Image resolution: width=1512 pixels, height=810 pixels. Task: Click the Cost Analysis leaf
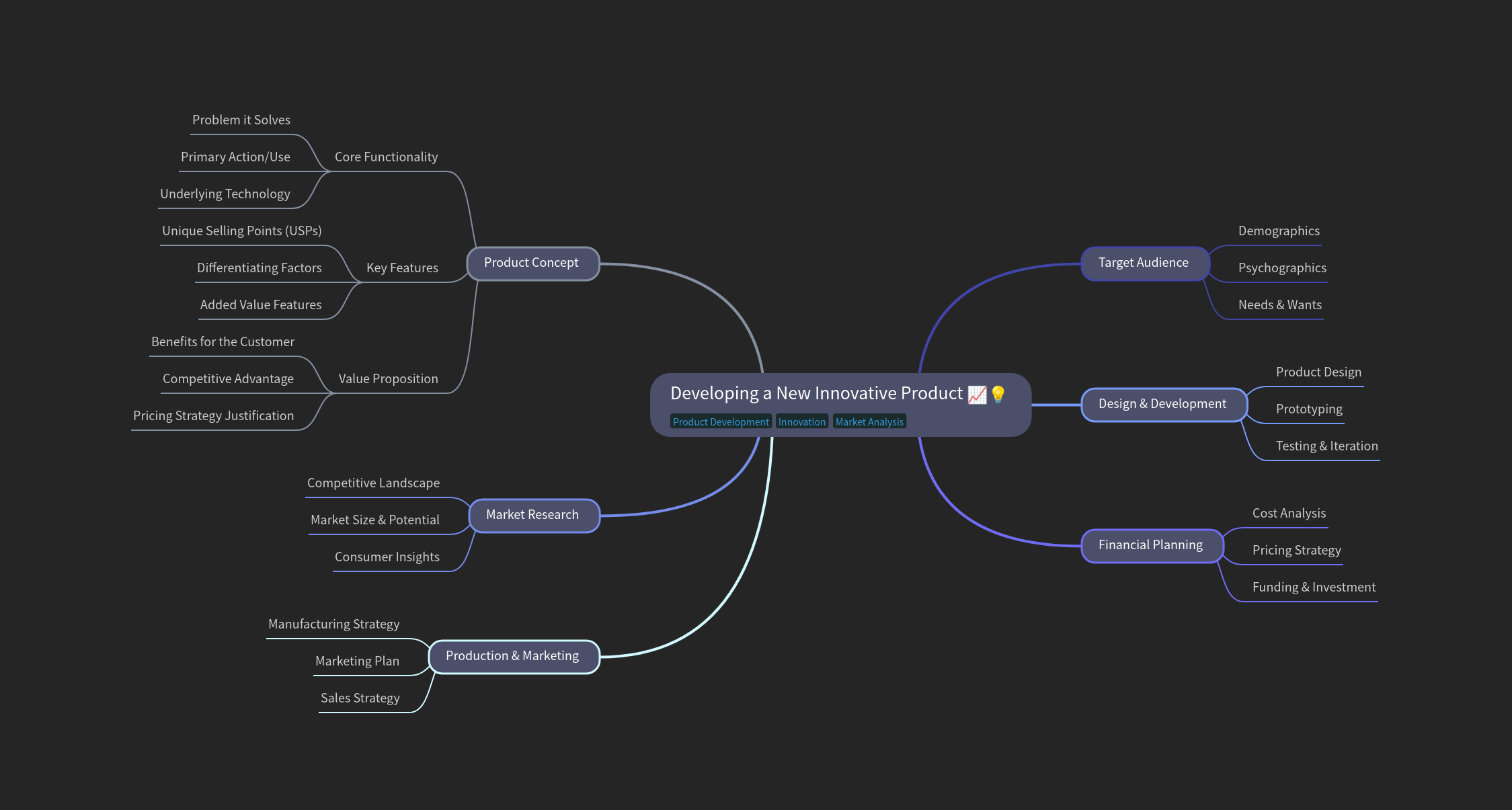[x=1289, y=514]
